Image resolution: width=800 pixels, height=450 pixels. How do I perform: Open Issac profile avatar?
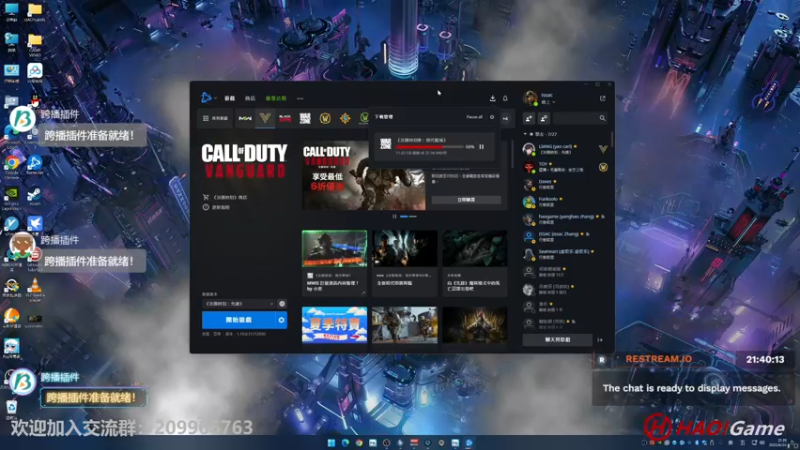click(x=530, y=98)
